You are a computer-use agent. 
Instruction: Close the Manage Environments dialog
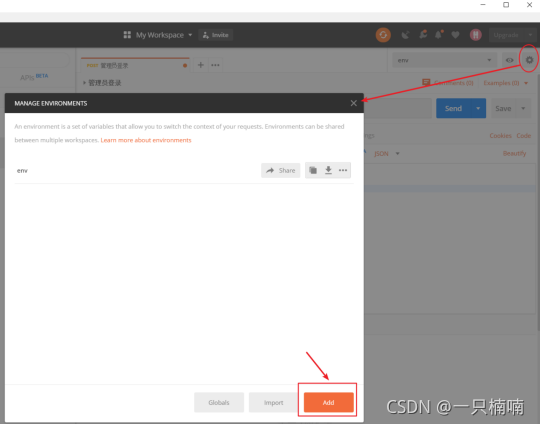pos(353,103)
